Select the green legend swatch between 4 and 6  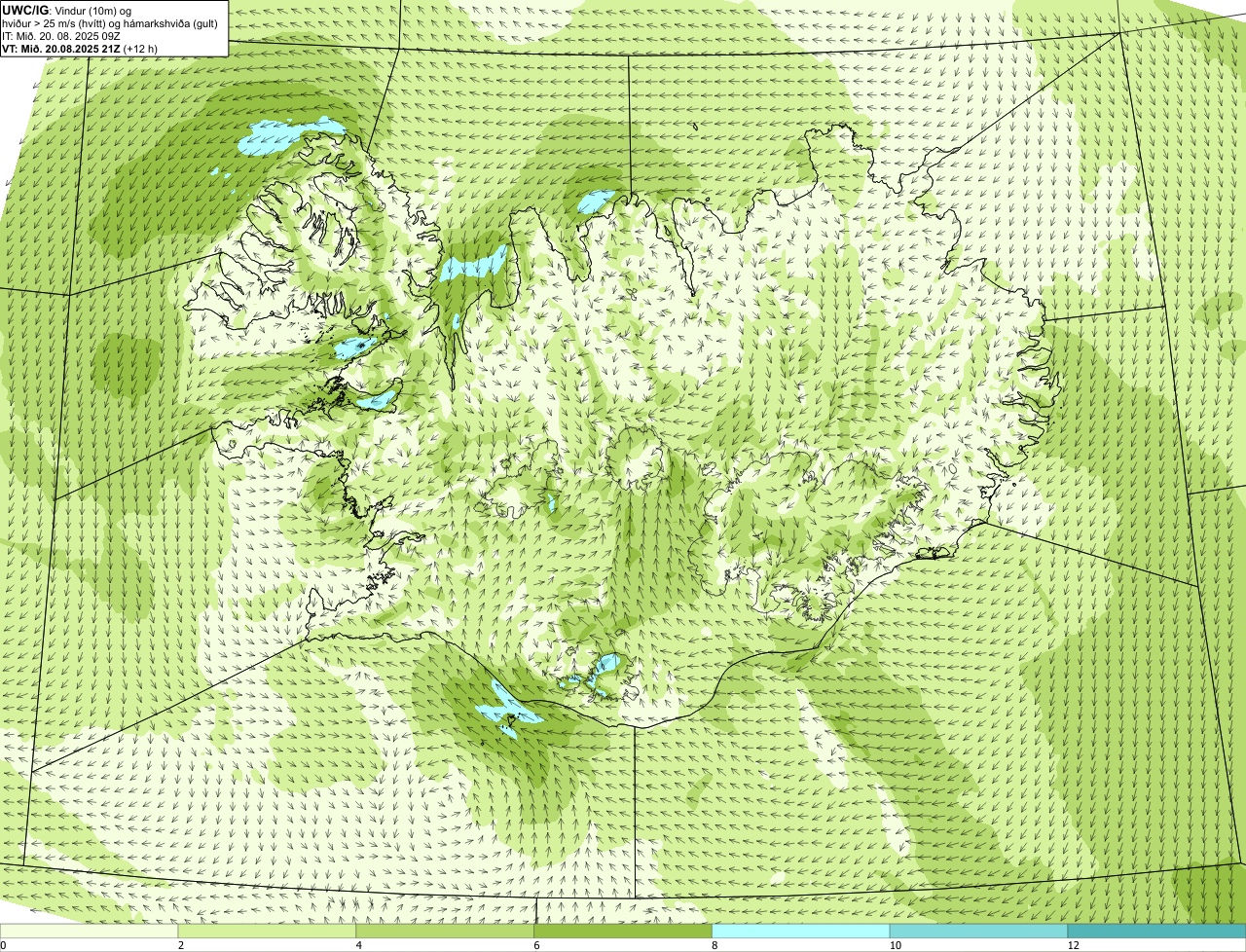tap(445, 932)
